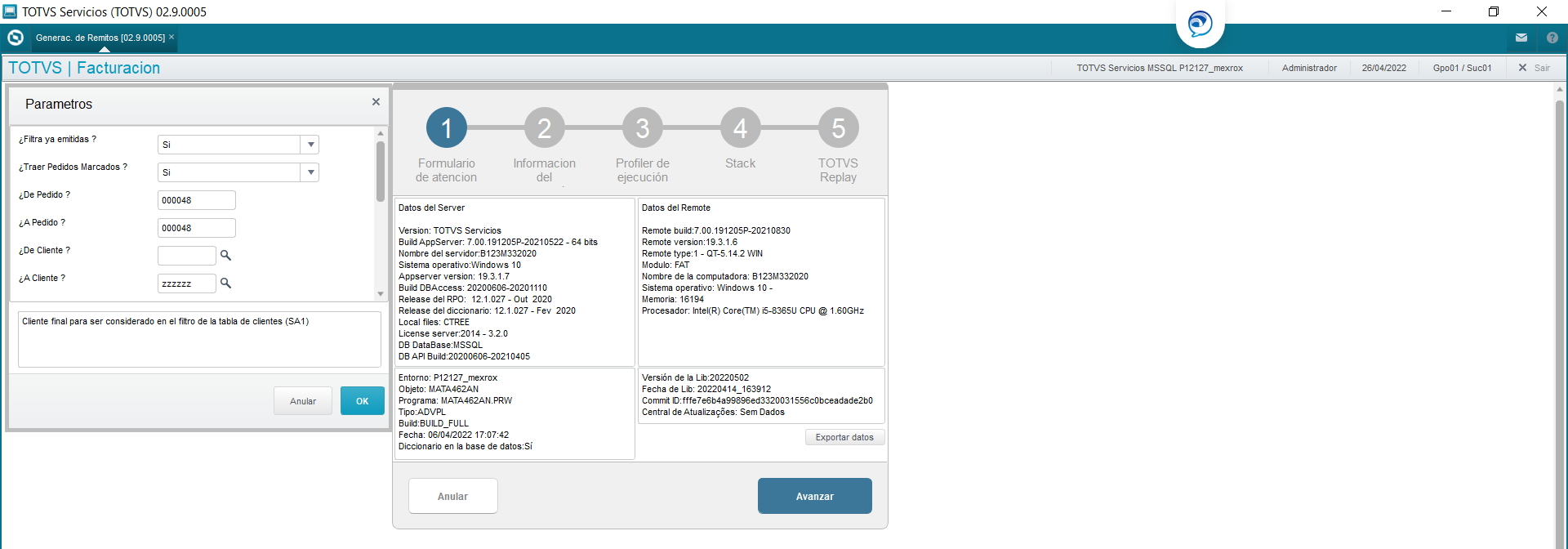The image size is (1568, 549).
Task: Close the Parametros dialog with X
Action: tap(376, 102)
